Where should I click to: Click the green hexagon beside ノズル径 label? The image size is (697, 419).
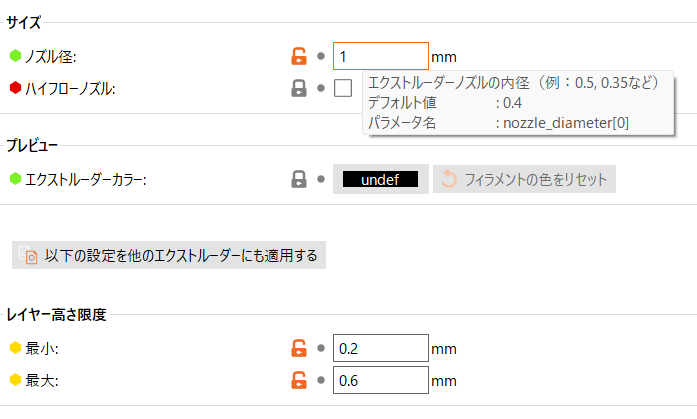tap(15, 57)
